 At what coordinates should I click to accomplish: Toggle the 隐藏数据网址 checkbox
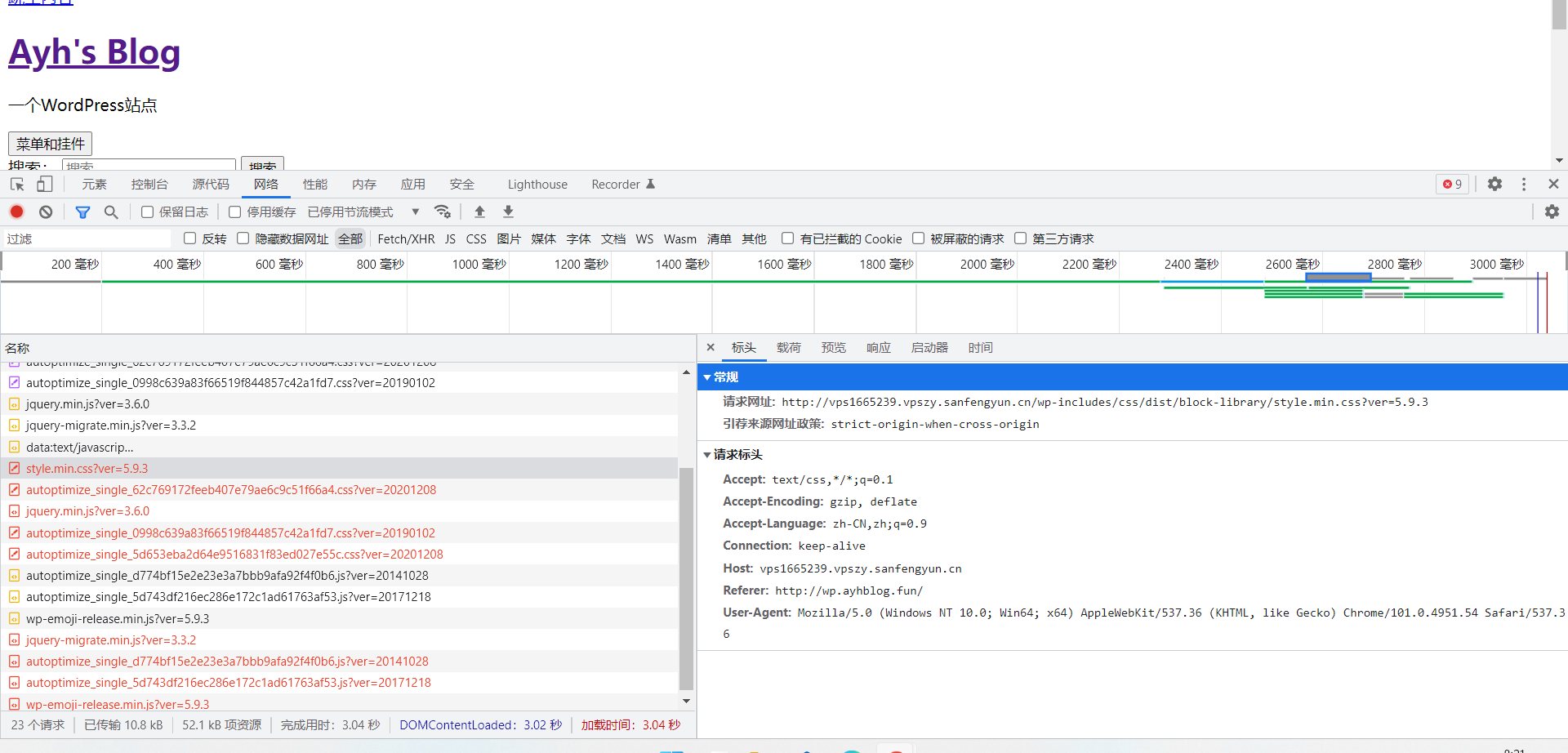(x=243, y=238)
